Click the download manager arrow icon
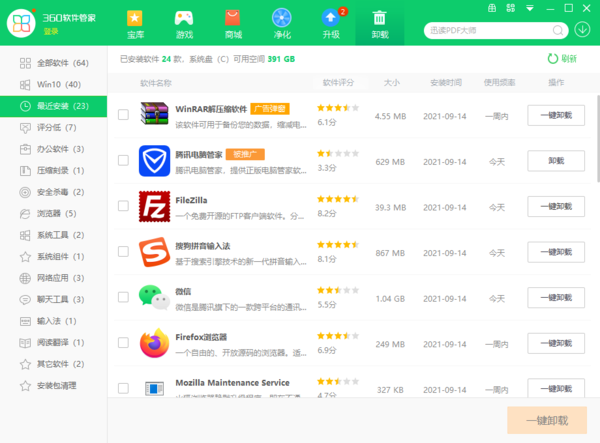Image resolution: width=600 pixels, height=443 pixels. pos(583,29)
